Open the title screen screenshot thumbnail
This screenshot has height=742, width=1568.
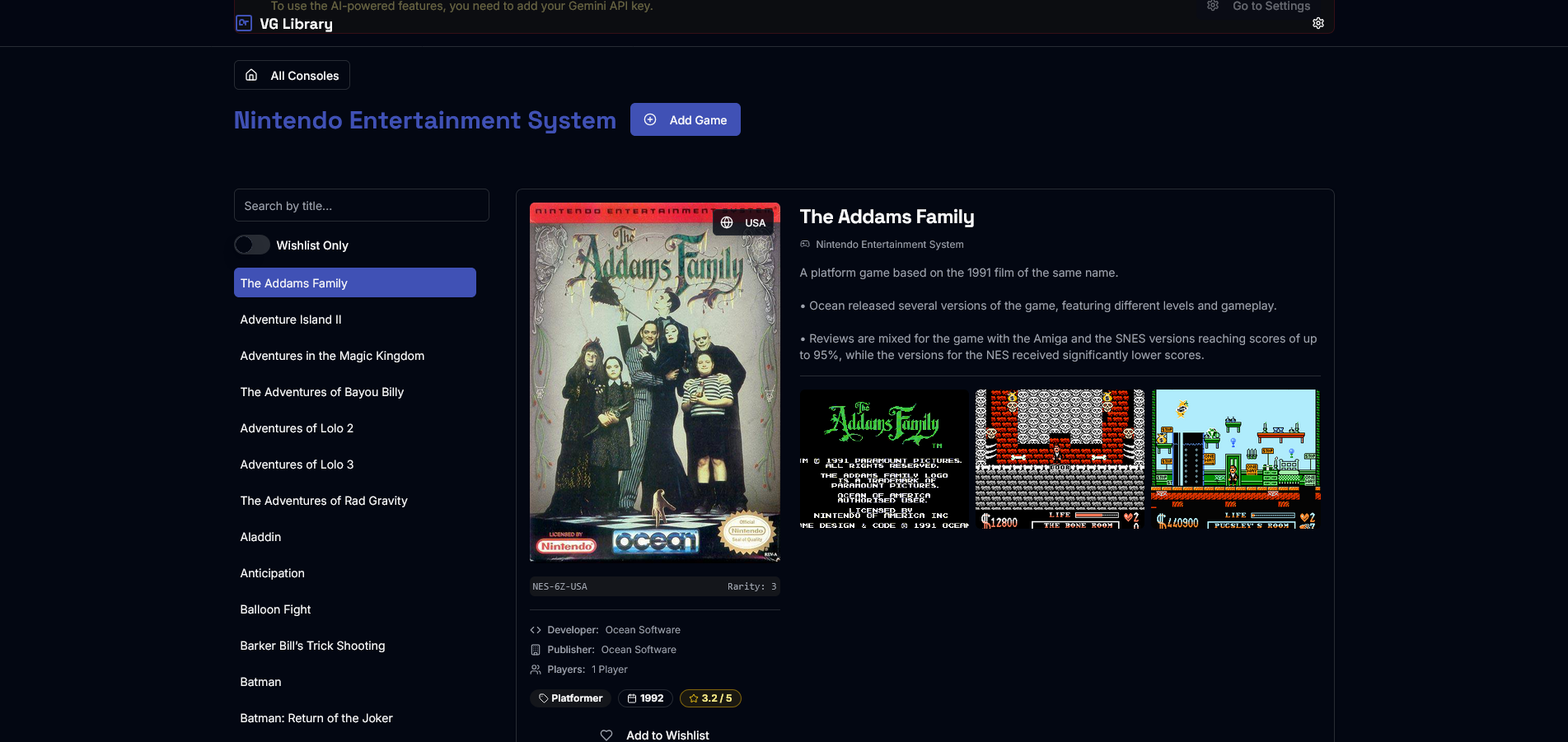884,459
